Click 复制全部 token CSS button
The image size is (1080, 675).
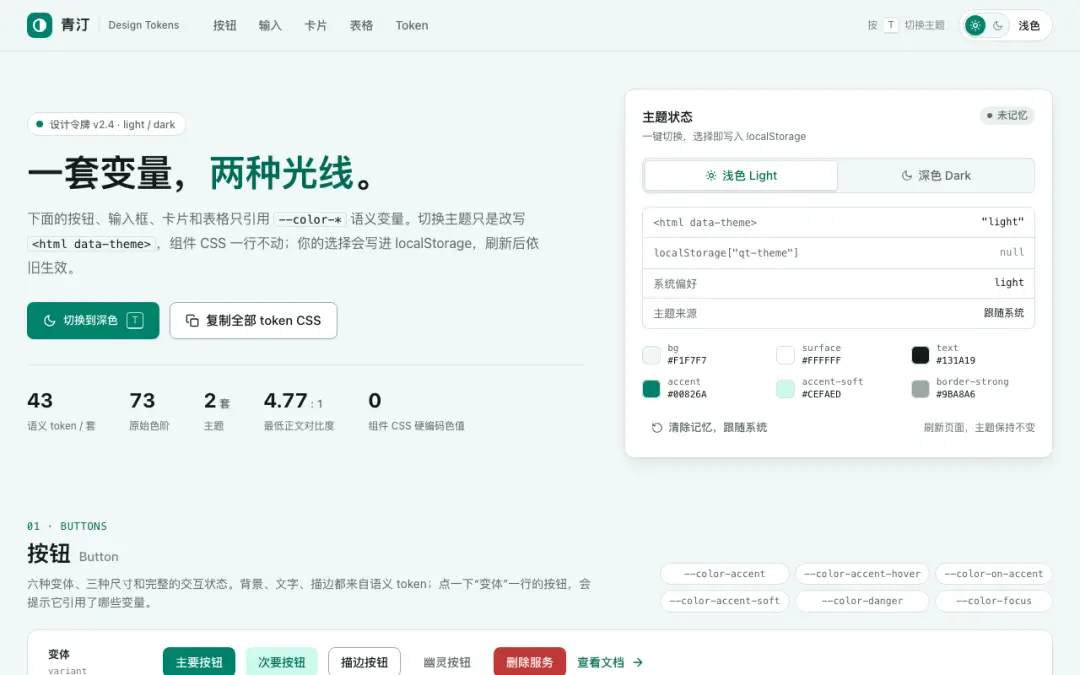pyautogui.click(x=253, y=320)
